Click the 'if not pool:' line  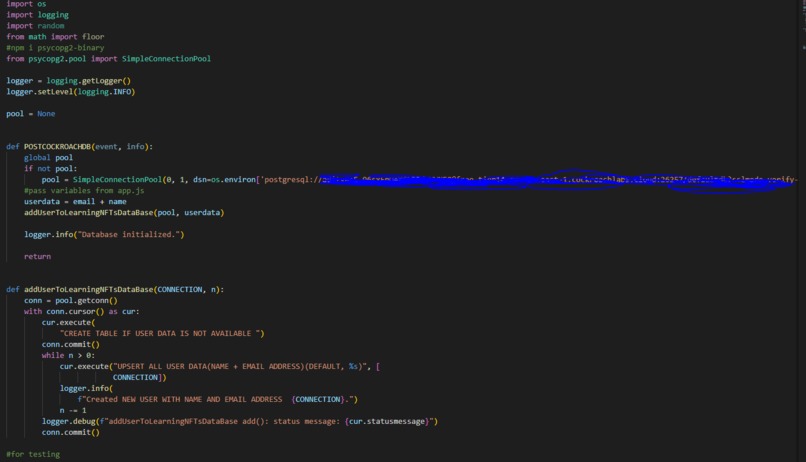[50, 169]
